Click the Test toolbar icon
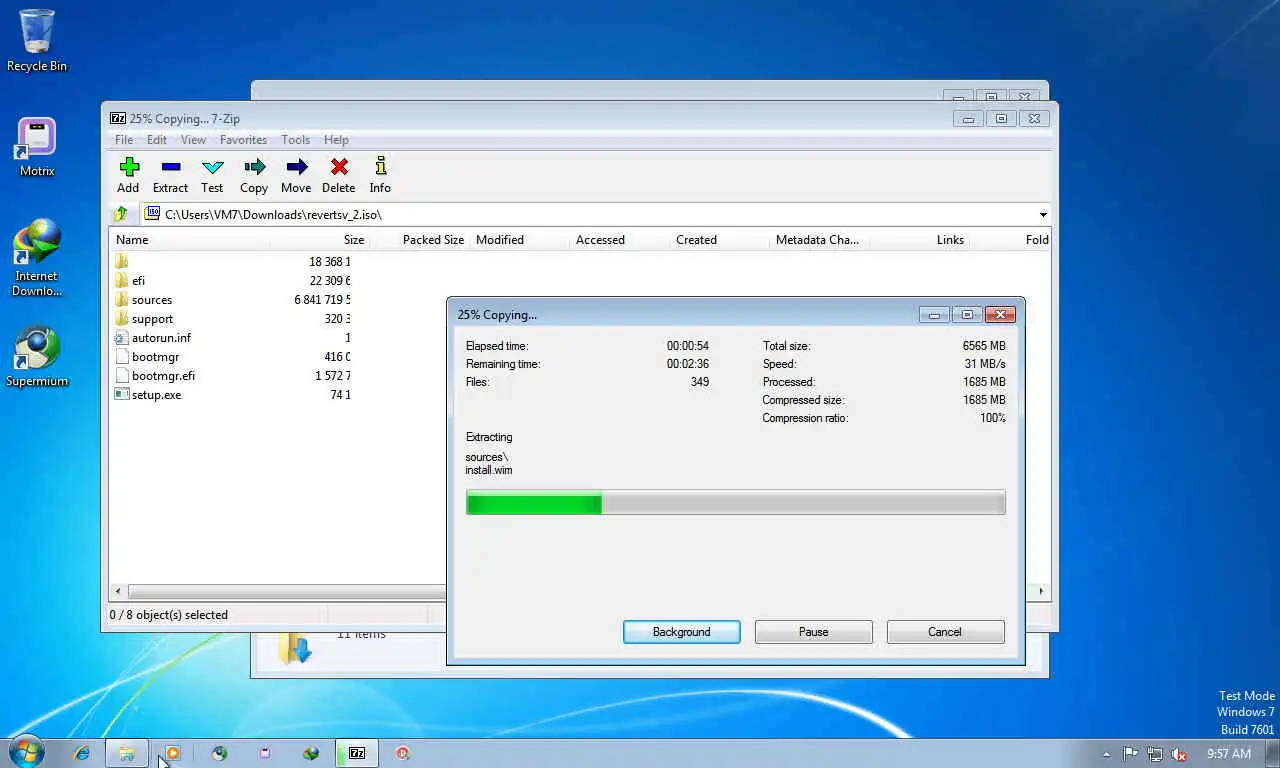The height and width of the screenshot is (768, 1280). tap(212, 167)
